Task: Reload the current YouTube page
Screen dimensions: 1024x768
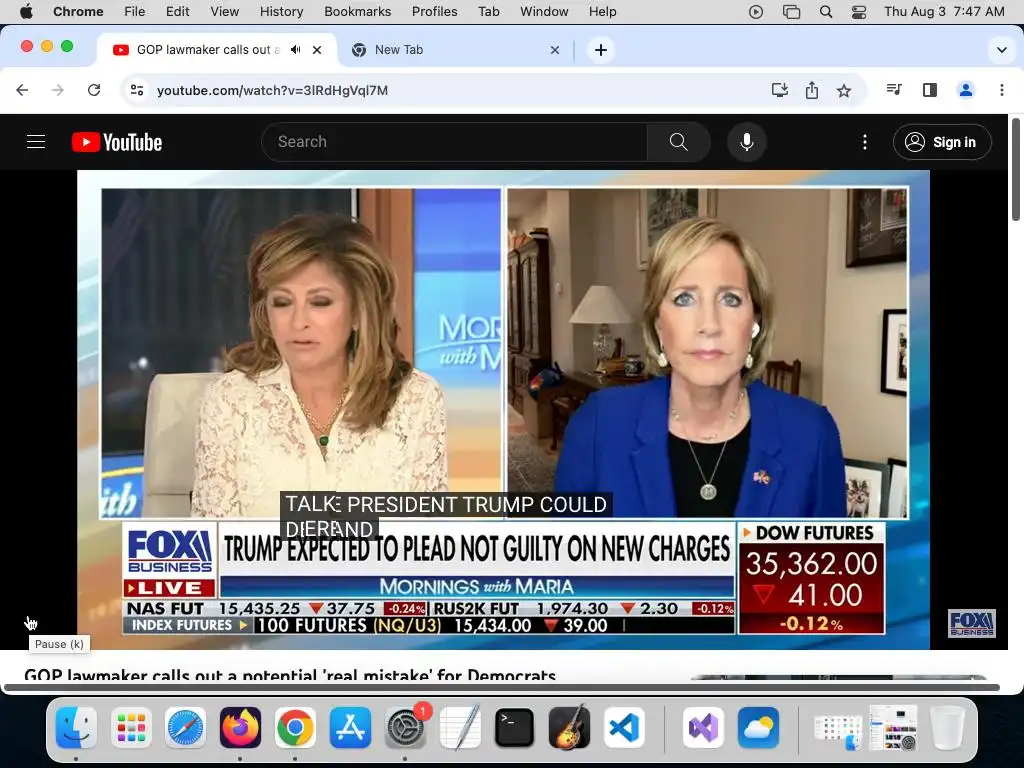Action: click(x=94, y=90)
